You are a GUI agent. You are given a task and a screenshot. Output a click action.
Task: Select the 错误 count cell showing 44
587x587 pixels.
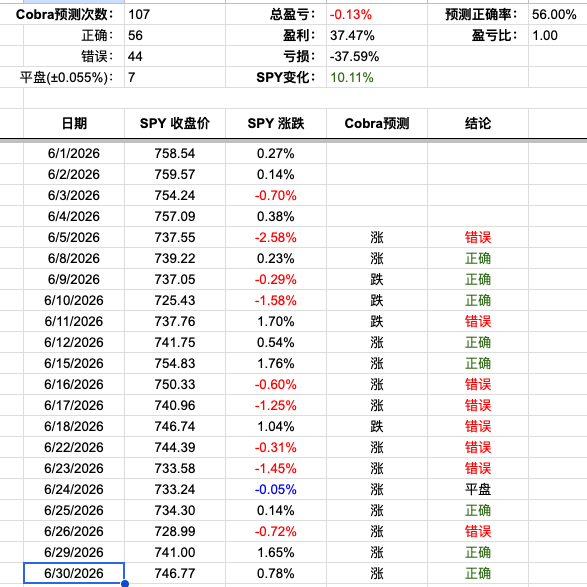[175, 57]
